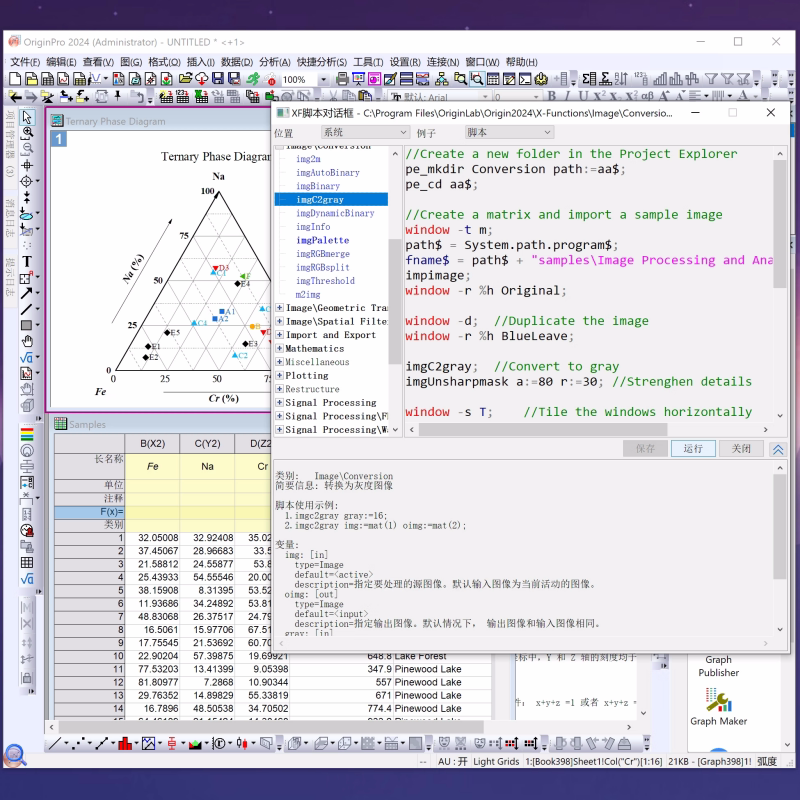Select the Zoom In magnifier tool
800x800 pixels.
[x=27, y=133]
